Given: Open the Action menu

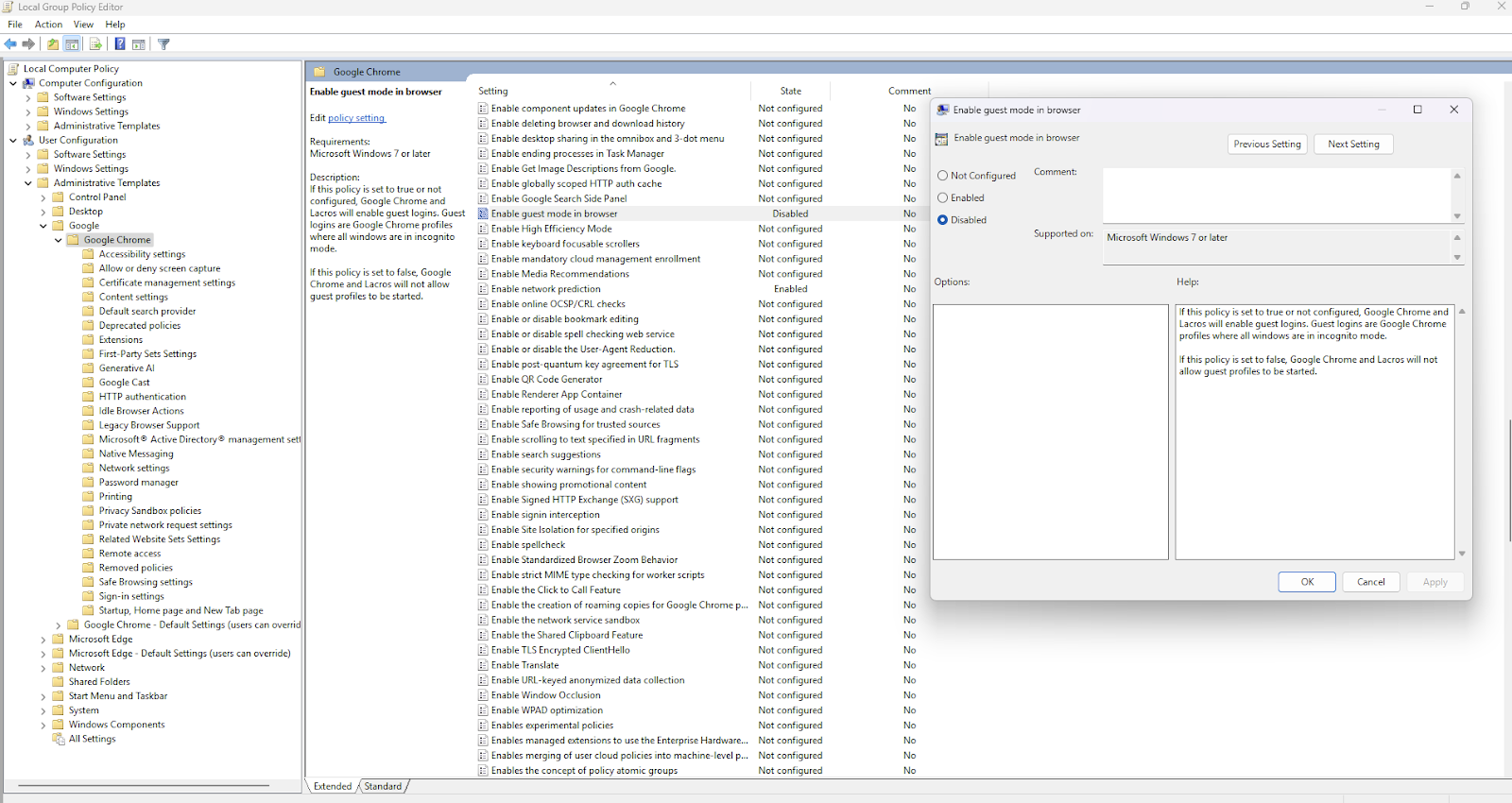Looking at the screenshot, I should [49, 25].
